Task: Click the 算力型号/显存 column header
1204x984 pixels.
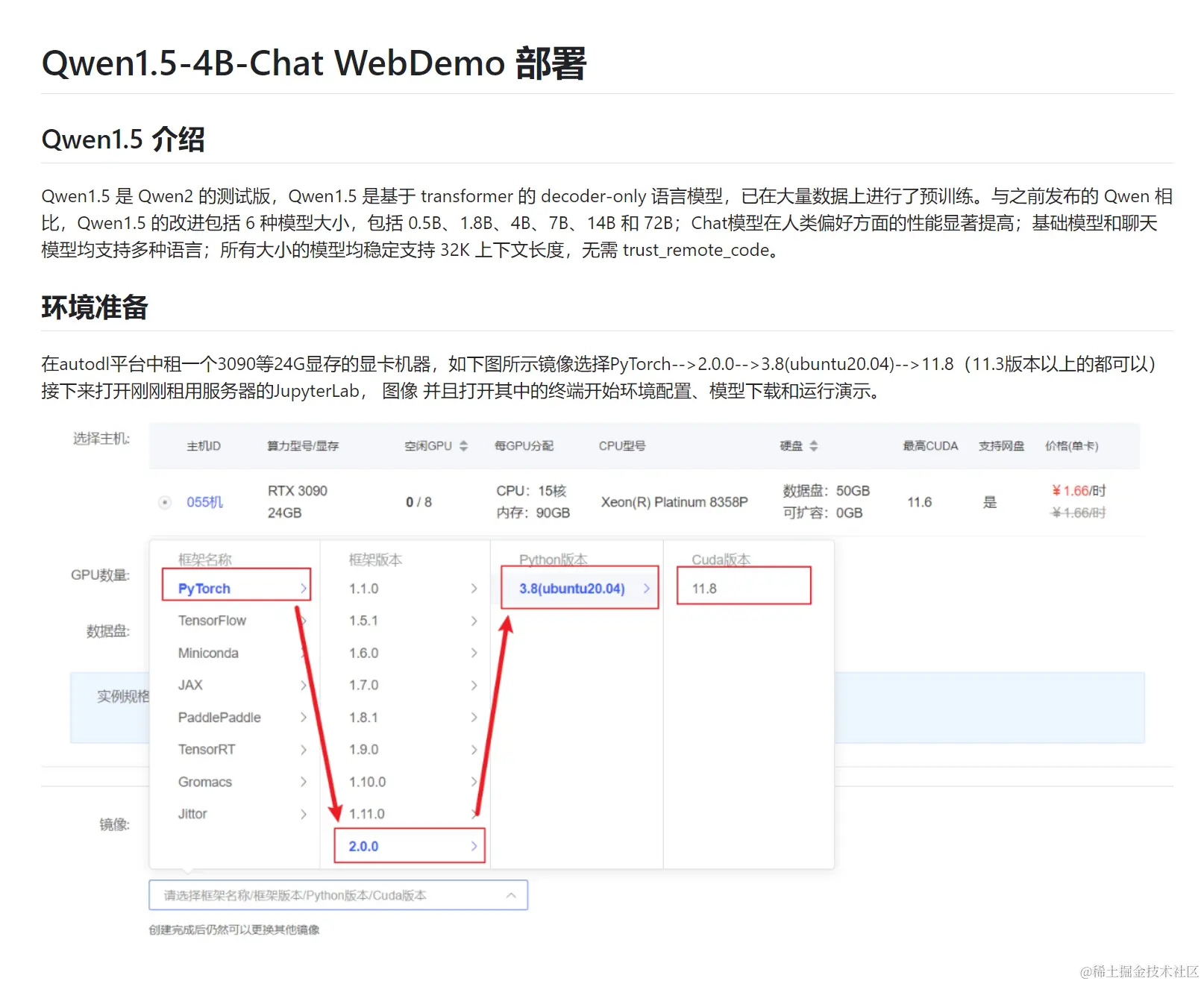Action: [x=303, y=445]
